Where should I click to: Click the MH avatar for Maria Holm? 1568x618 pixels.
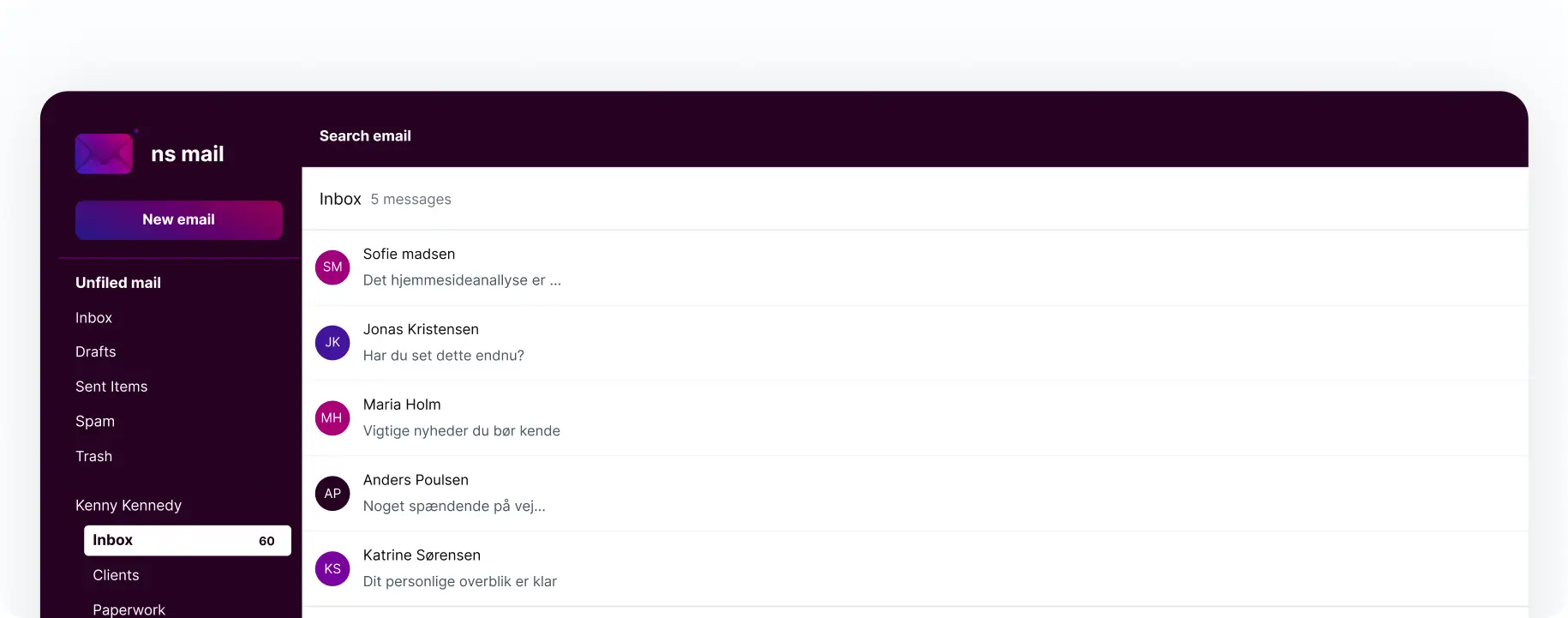pyautogui.click(x=332, y=418)
